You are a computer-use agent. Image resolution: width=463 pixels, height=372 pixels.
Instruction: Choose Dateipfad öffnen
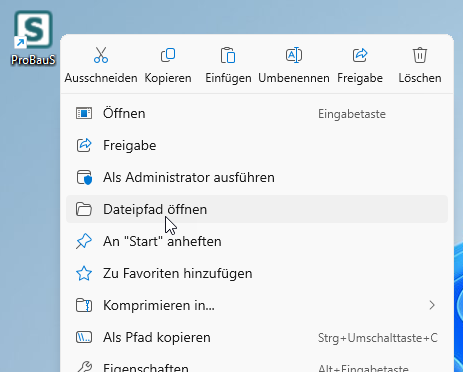coord(257,209)
